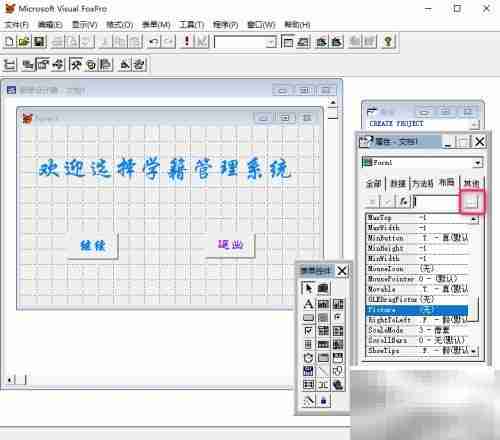Set tab order in Form Designer toolbar
The image size is (500, 440).
10,65
